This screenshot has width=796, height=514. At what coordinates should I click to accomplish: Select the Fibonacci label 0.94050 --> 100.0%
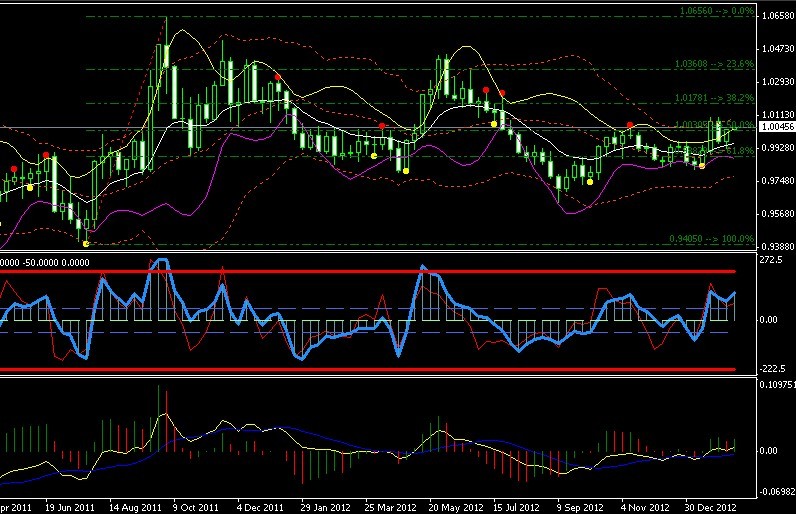711,238
